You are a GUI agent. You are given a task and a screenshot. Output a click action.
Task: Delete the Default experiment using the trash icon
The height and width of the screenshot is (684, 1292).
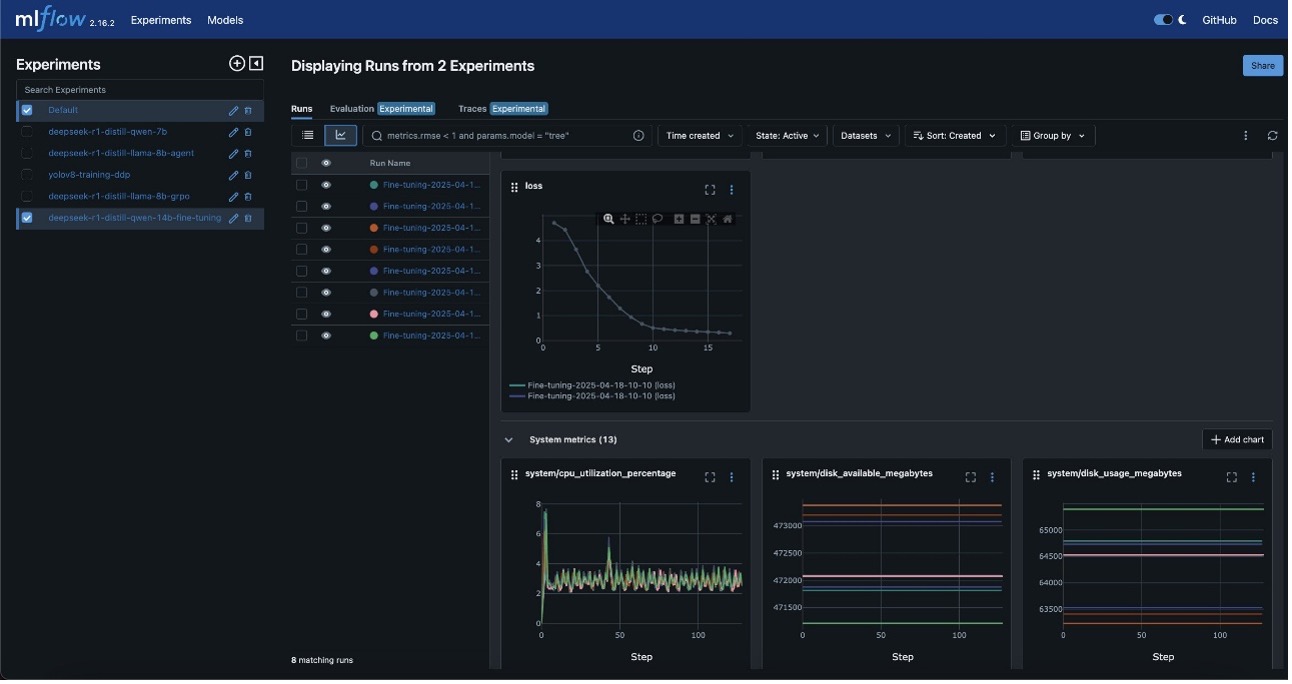[x=248, y=111]
